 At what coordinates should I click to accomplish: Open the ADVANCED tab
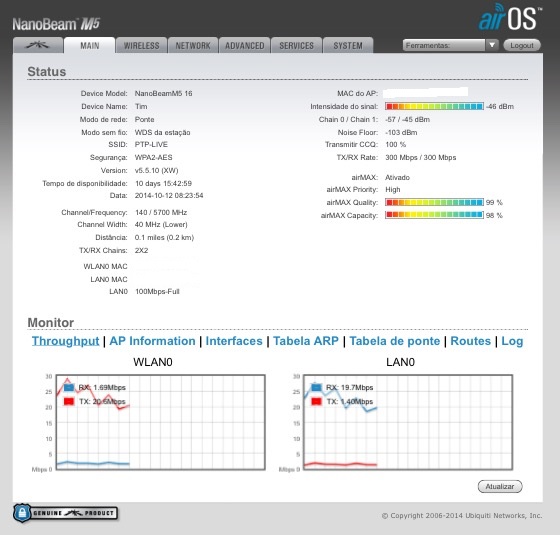pos(245,45)
